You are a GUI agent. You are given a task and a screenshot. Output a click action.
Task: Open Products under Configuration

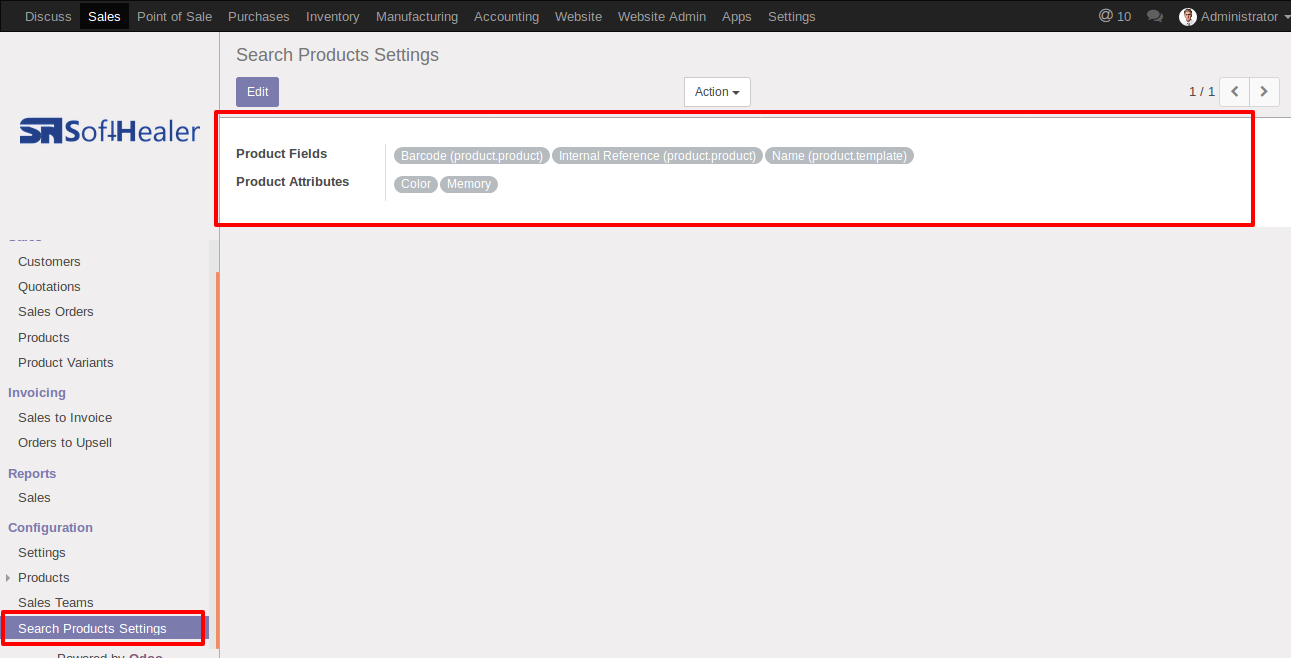click(x=44, y=578)
